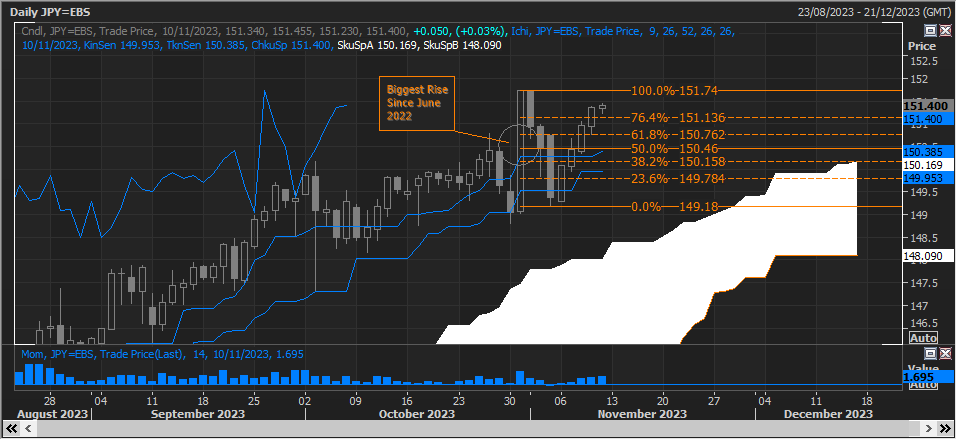The width and height of the screenshot is (957, 440).
Task: Select the 38.2% 150.158 Fibonacci level
Action: (679, 162)
